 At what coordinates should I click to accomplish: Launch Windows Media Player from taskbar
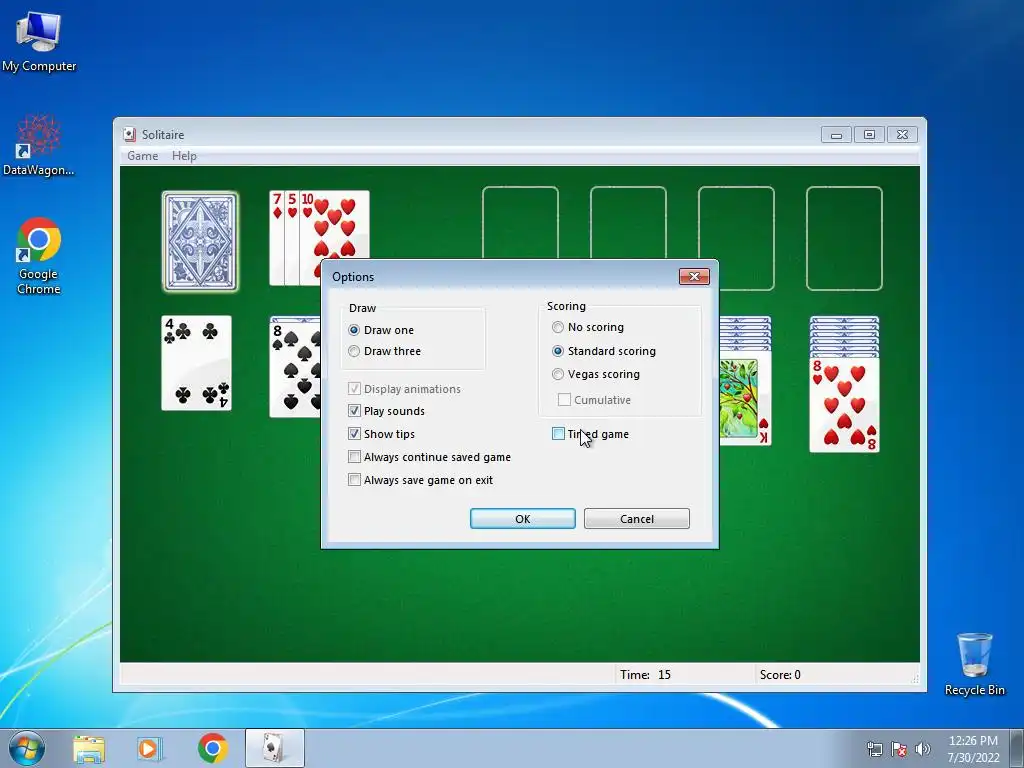click(x=150, y=748)
